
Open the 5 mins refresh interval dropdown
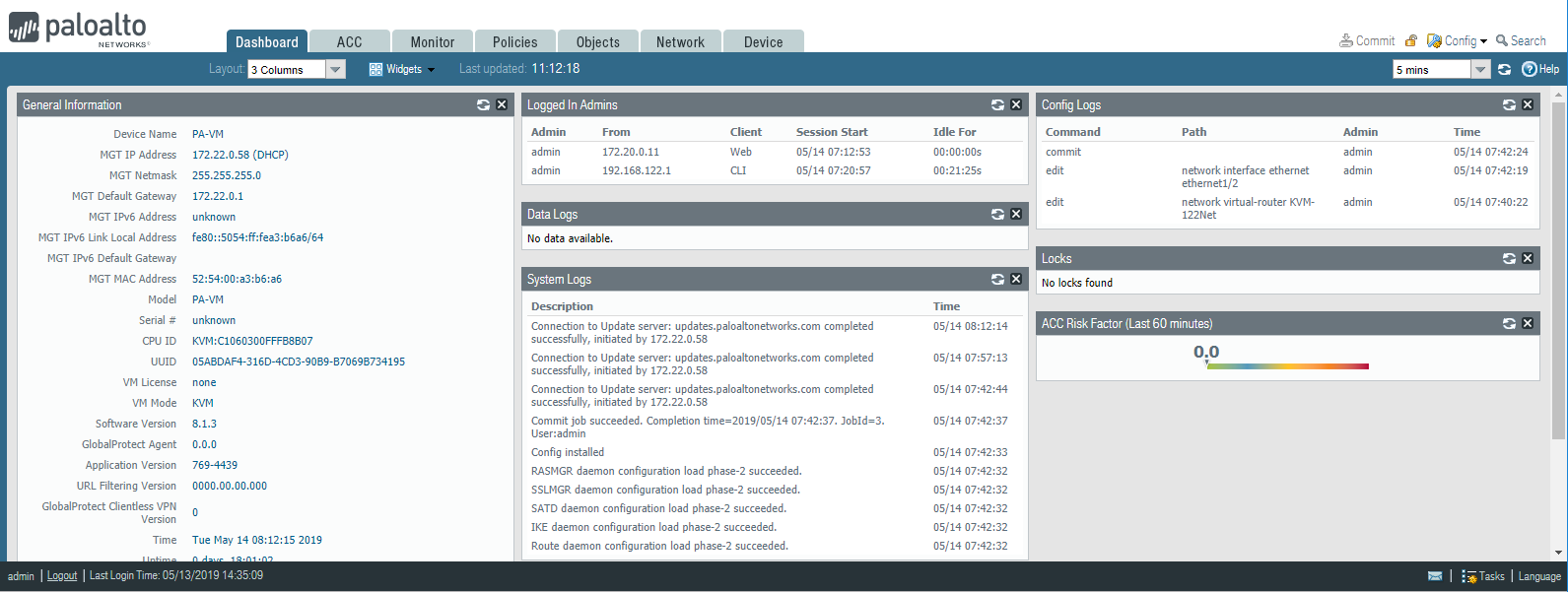(x=1441, y=69)
